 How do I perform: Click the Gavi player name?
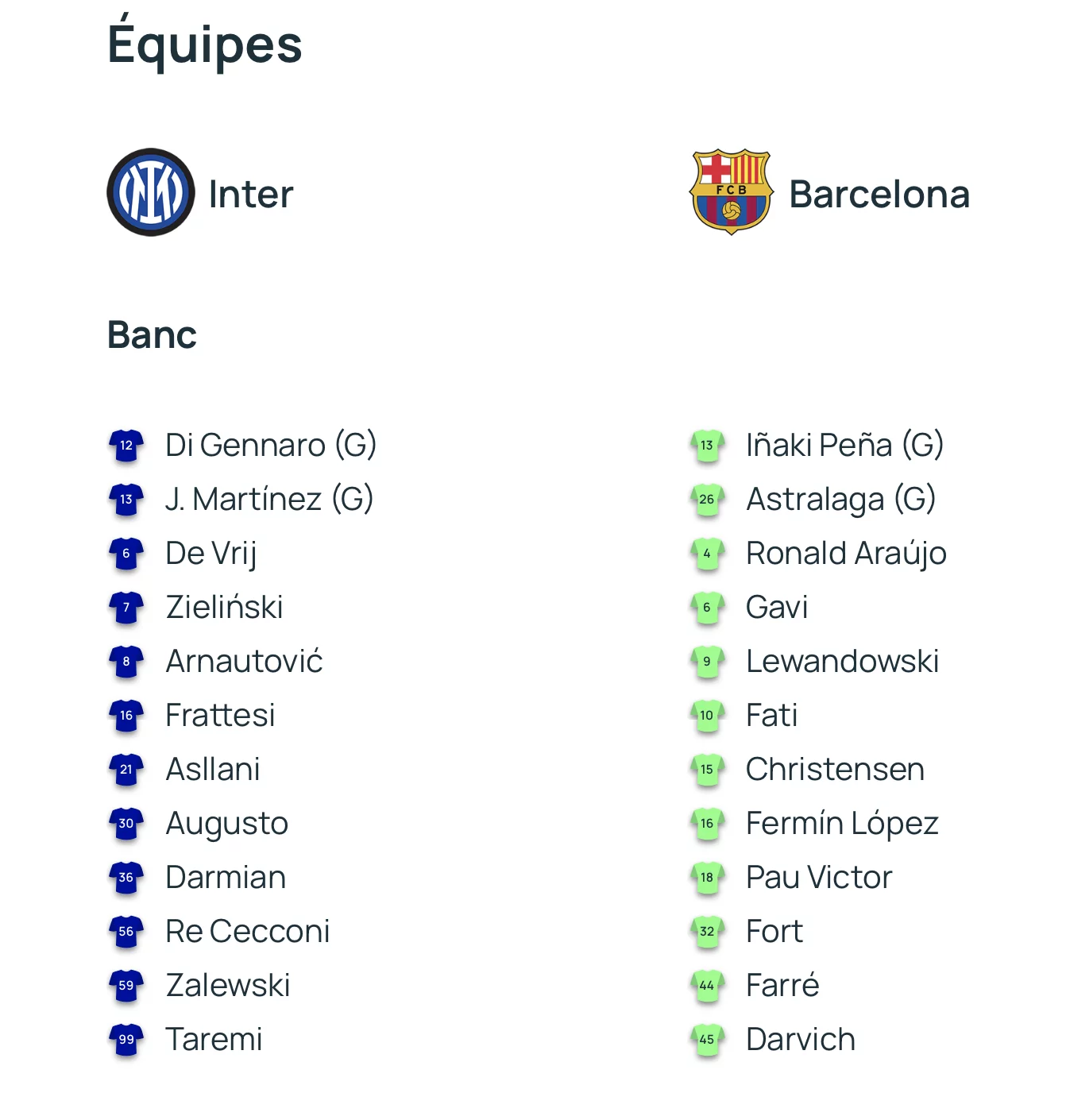(778, 608)
